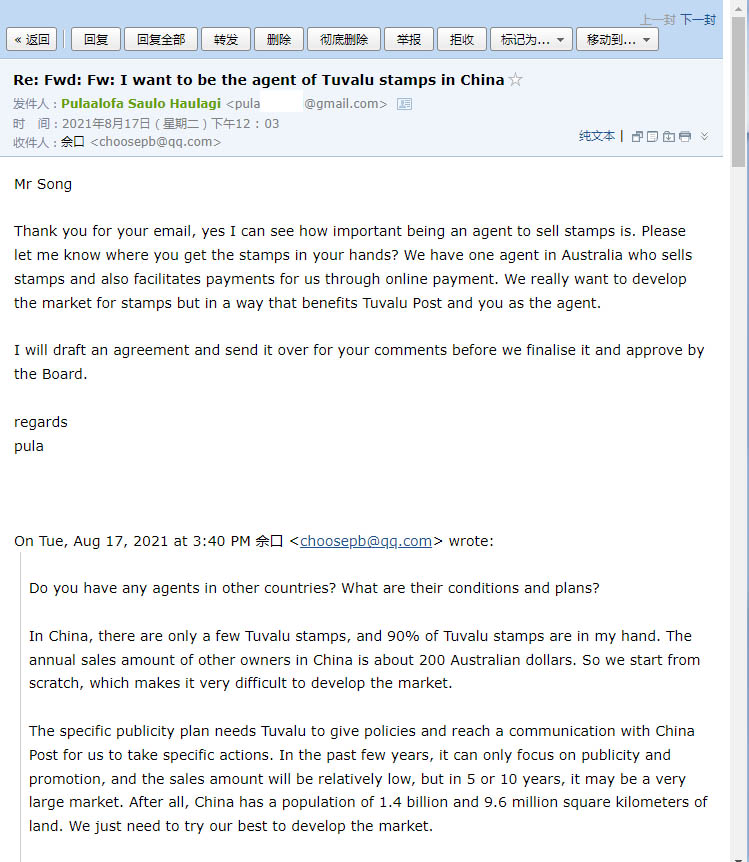Print this email using printer icon

point(685,136)
